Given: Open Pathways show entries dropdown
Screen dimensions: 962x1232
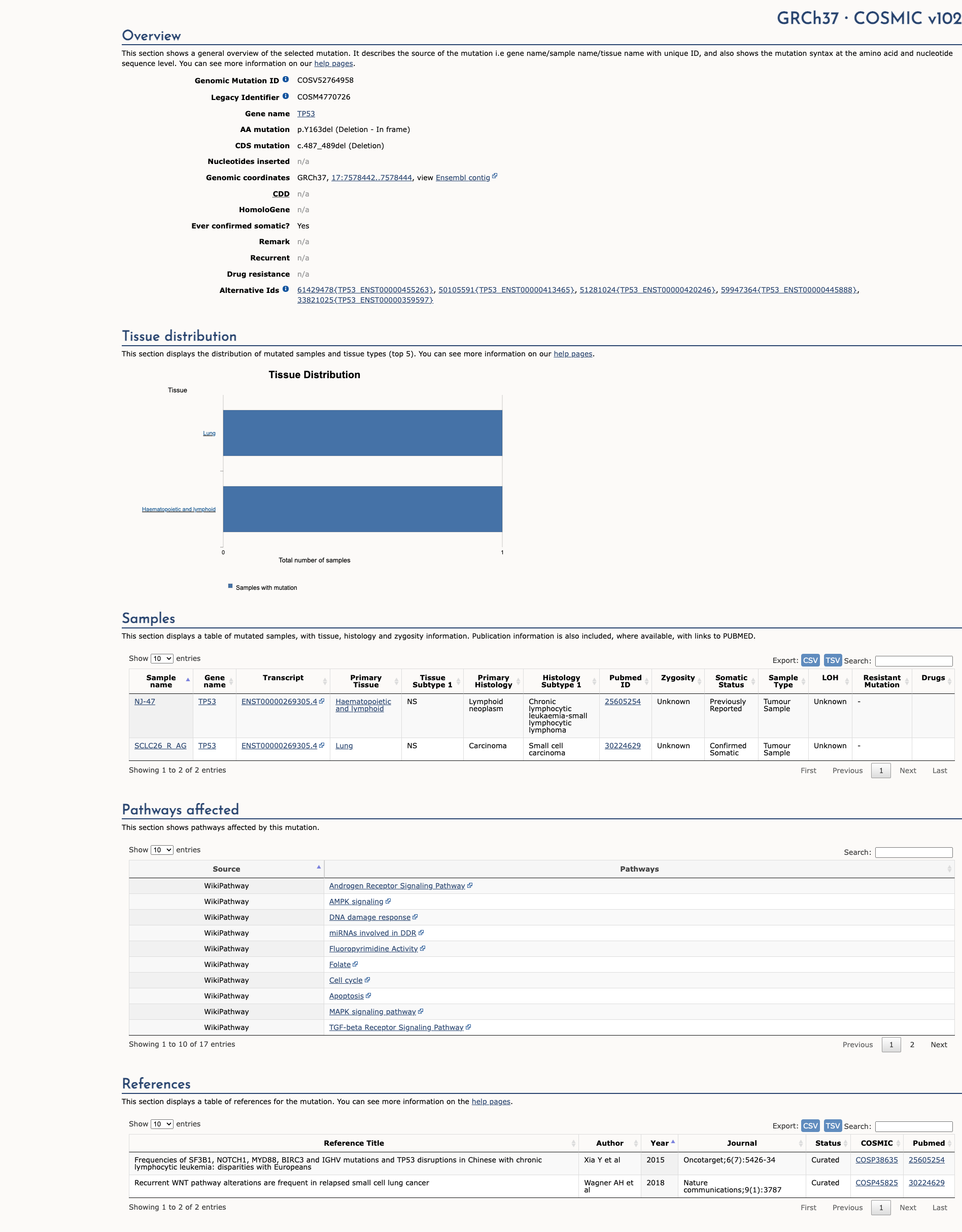Looking at the screenshot, I should point(162,850).
